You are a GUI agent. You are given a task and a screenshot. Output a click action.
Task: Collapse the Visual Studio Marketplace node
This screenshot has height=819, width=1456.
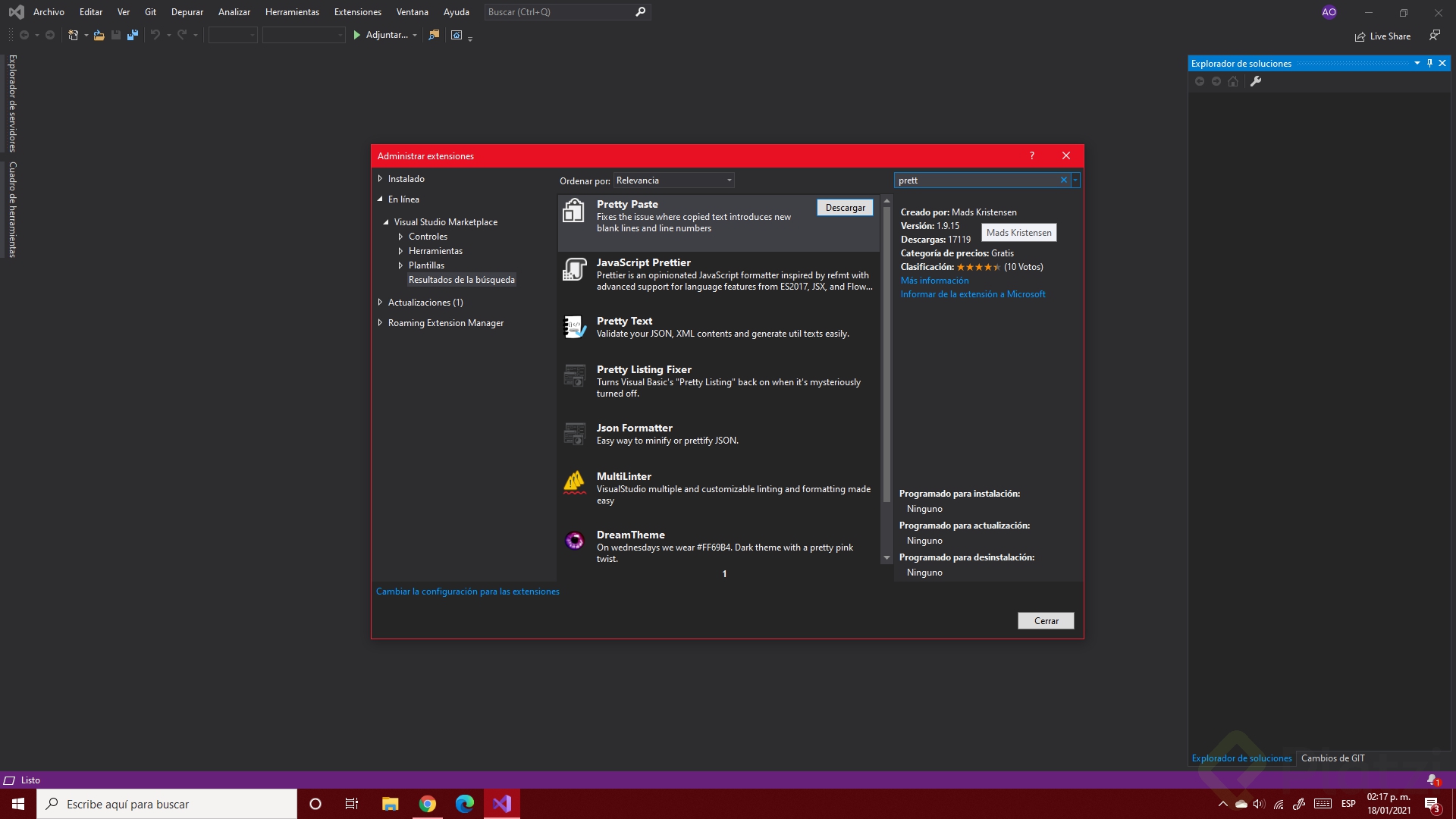386,221
